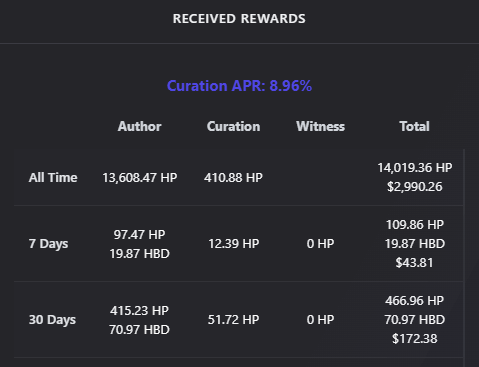The width and height of the screenshot is (479, 367).
Task: Click All Time curation value 410.88 HP
Action: point(233,178)
